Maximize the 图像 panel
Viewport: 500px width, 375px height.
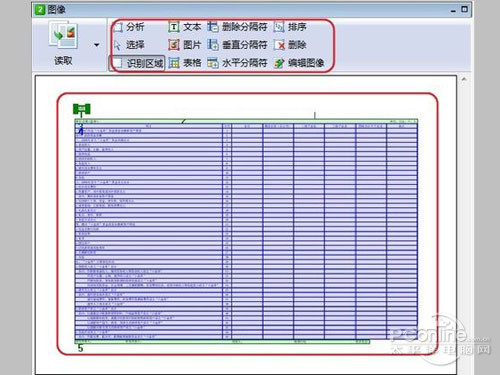(x=464, y=9)
